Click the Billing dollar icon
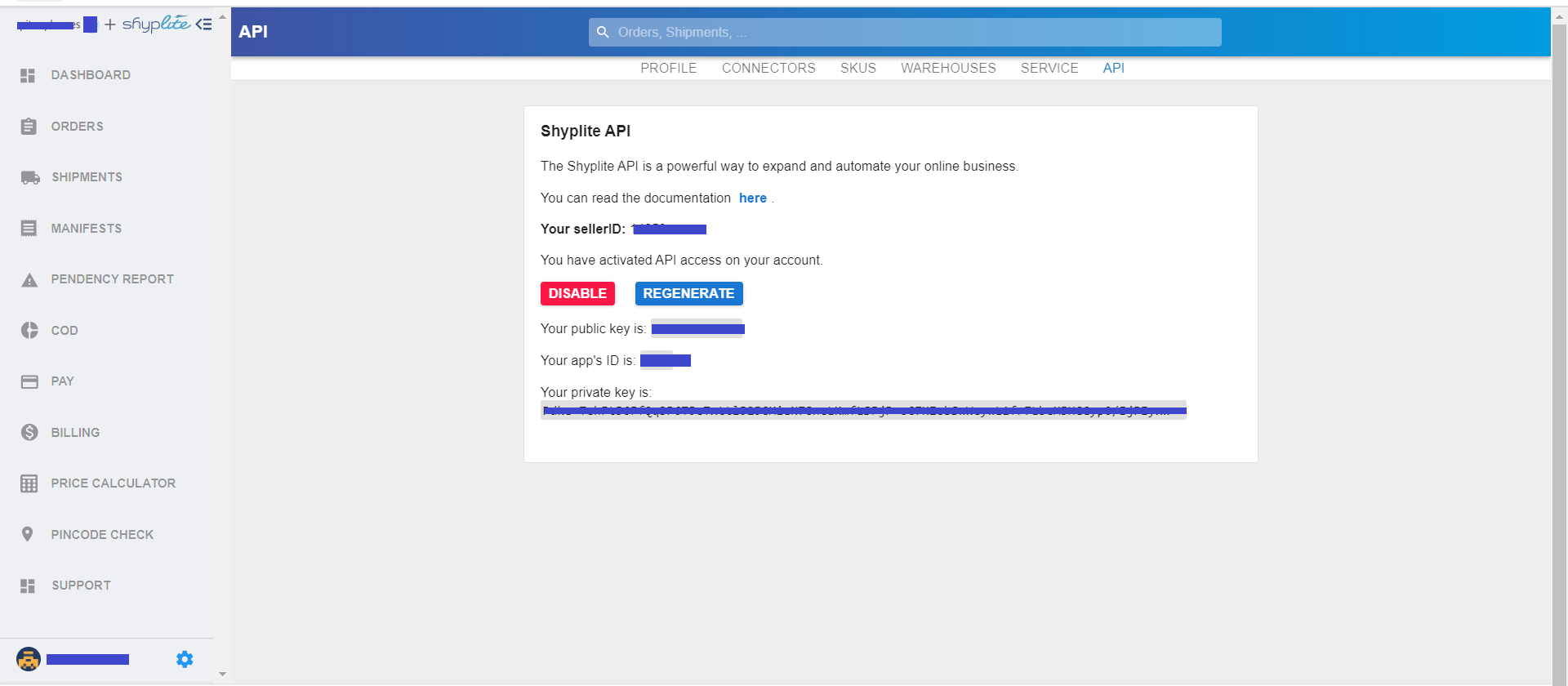Viewport: 1568px width, 686px height. tap(29, 433)
